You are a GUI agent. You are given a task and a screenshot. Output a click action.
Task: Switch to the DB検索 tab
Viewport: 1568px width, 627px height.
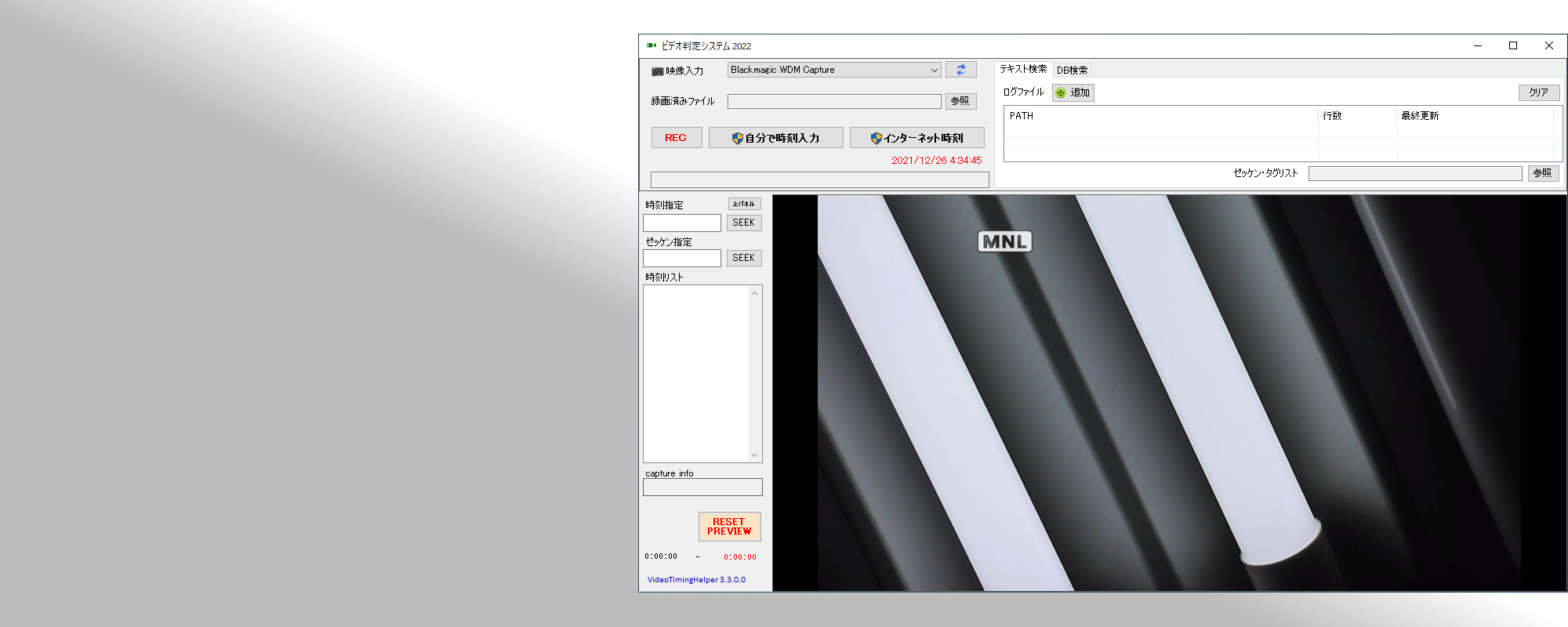click(x=1072, y=70)
